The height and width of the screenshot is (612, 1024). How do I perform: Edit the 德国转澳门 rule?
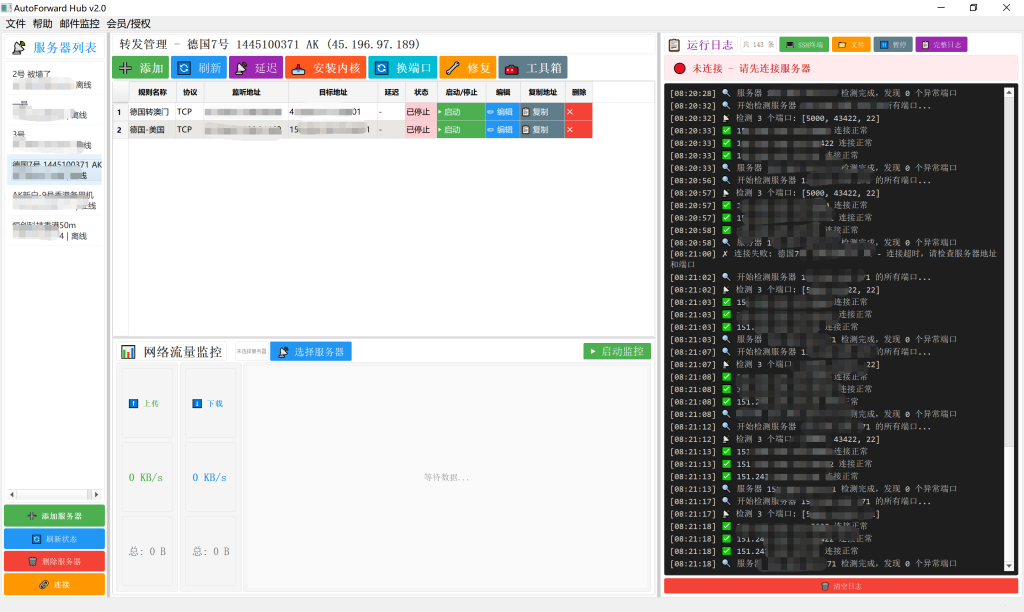[502, 112]
